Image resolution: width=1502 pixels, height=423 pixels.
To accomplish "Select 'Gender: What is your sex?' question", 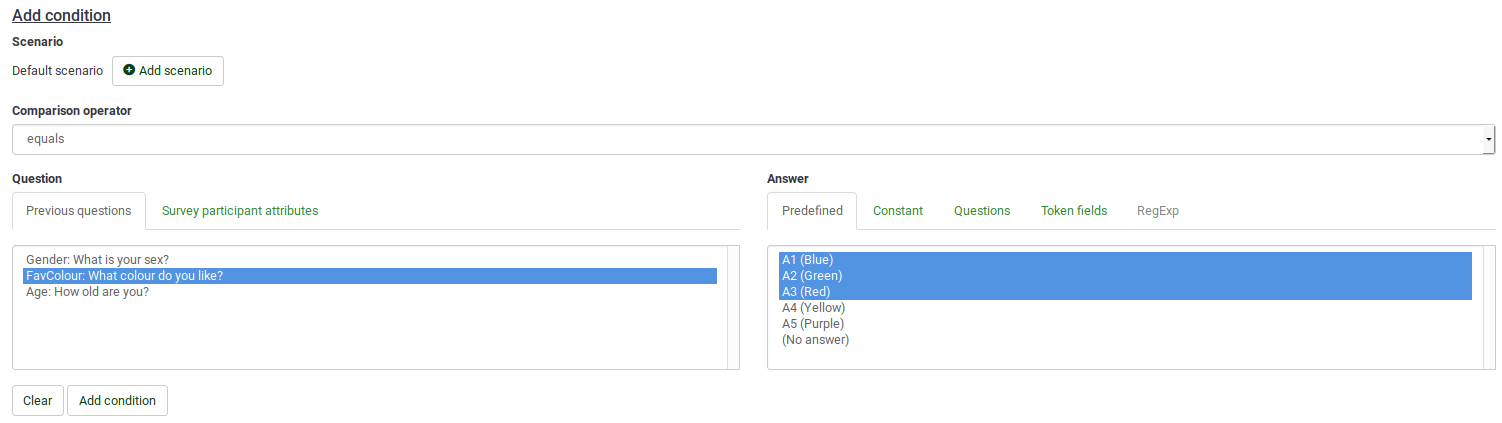I will point(98,260).
